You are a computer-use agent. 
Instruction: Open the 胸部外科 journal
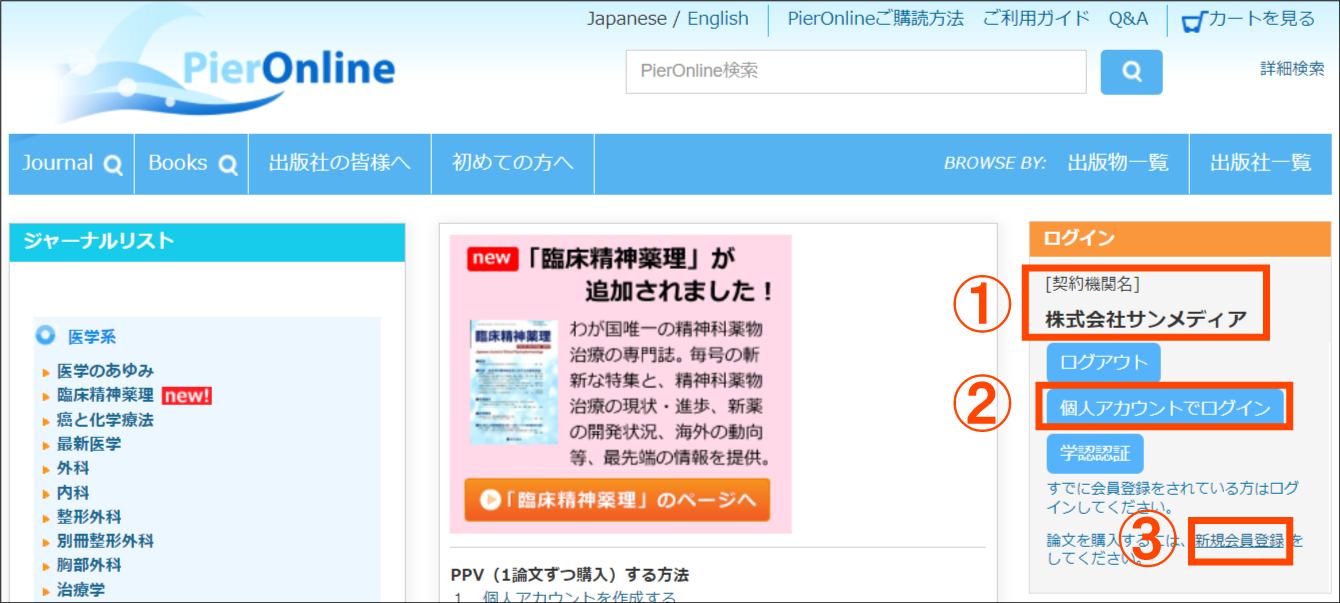(89, 565)
